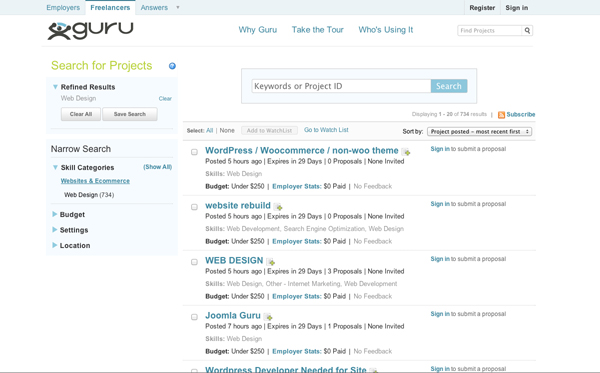
Task: Switch to the Freelancers tab
Action: coord(110,8)
